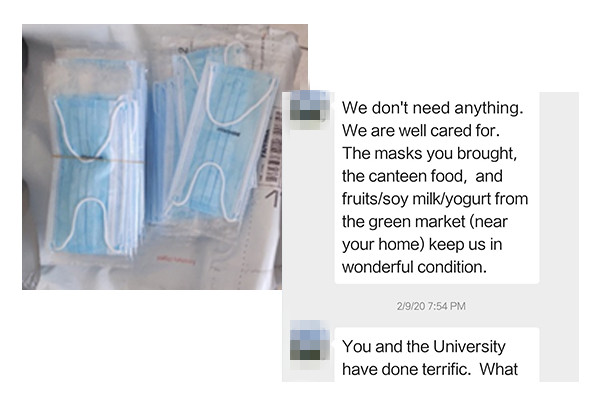Select the "We don't need anything" message bubble
Screen dimensions: 600x400
[437, 188]
